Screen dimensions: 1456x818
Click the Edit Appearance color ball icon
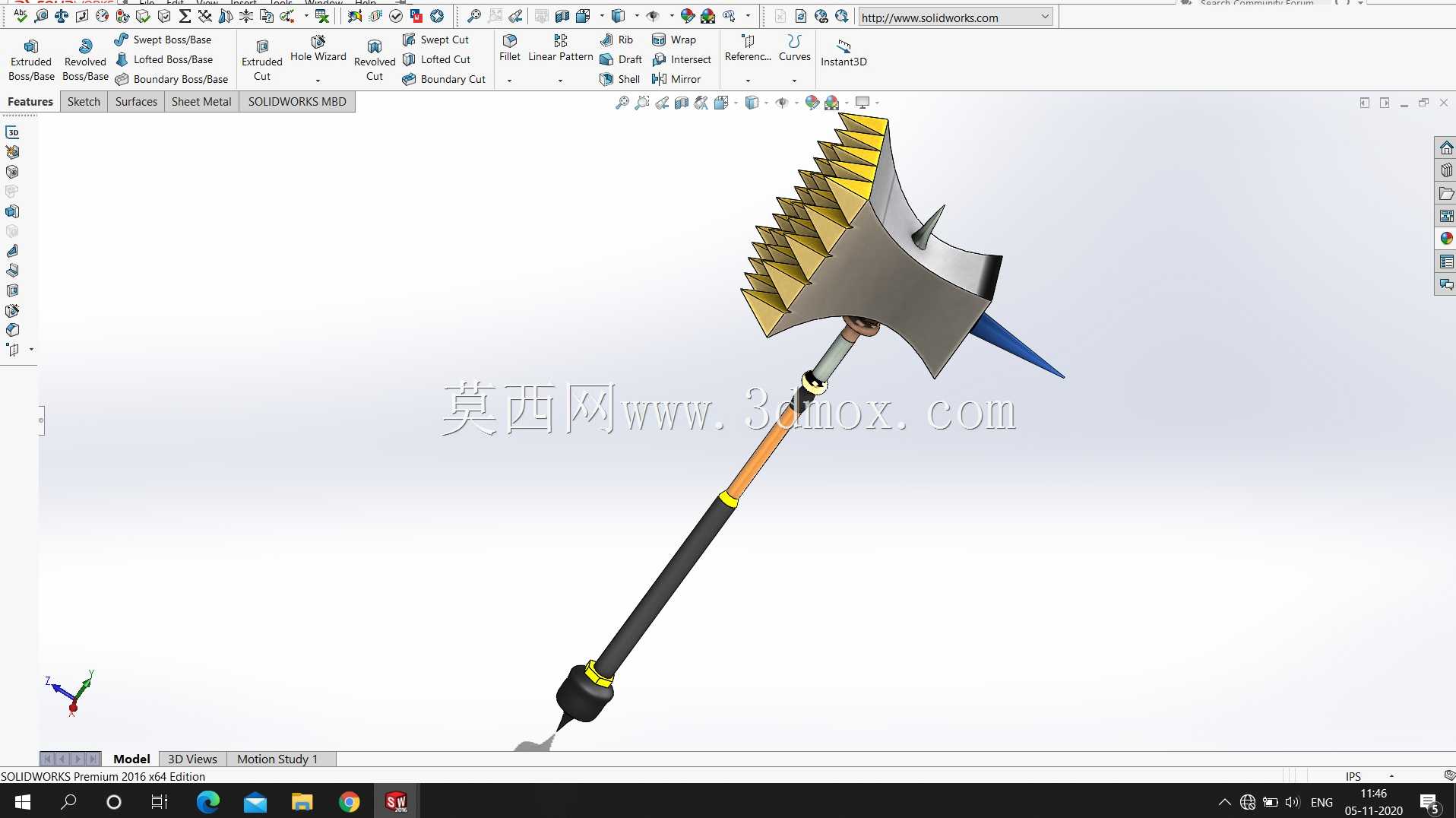812,103
